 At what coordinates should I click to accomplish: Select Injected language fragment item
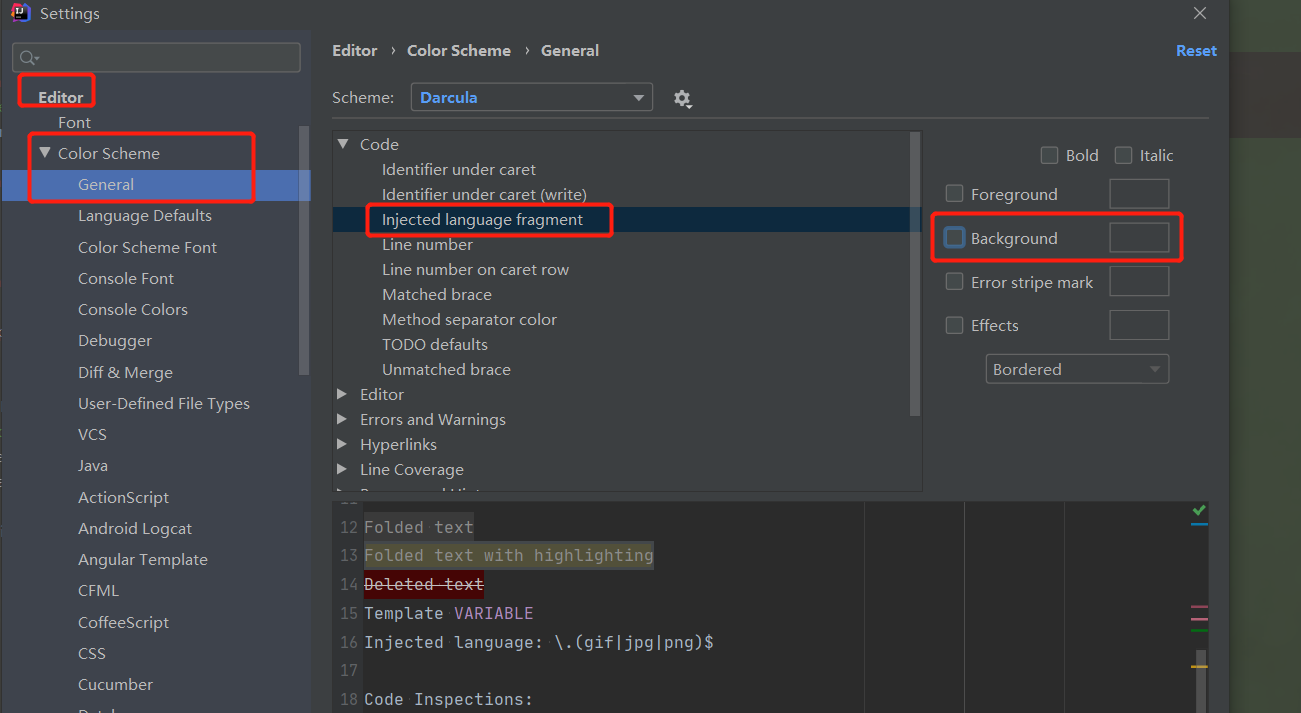click(482, 219)
